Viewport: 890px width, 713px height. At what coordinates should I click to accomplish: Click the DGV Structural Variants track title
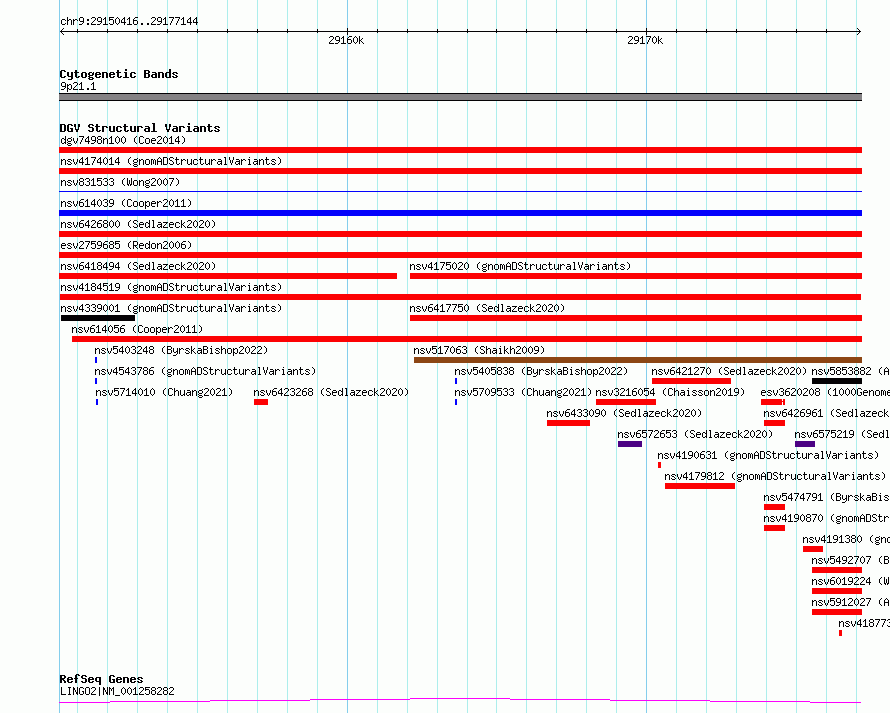pyautogui.click(x=140, y=128)
